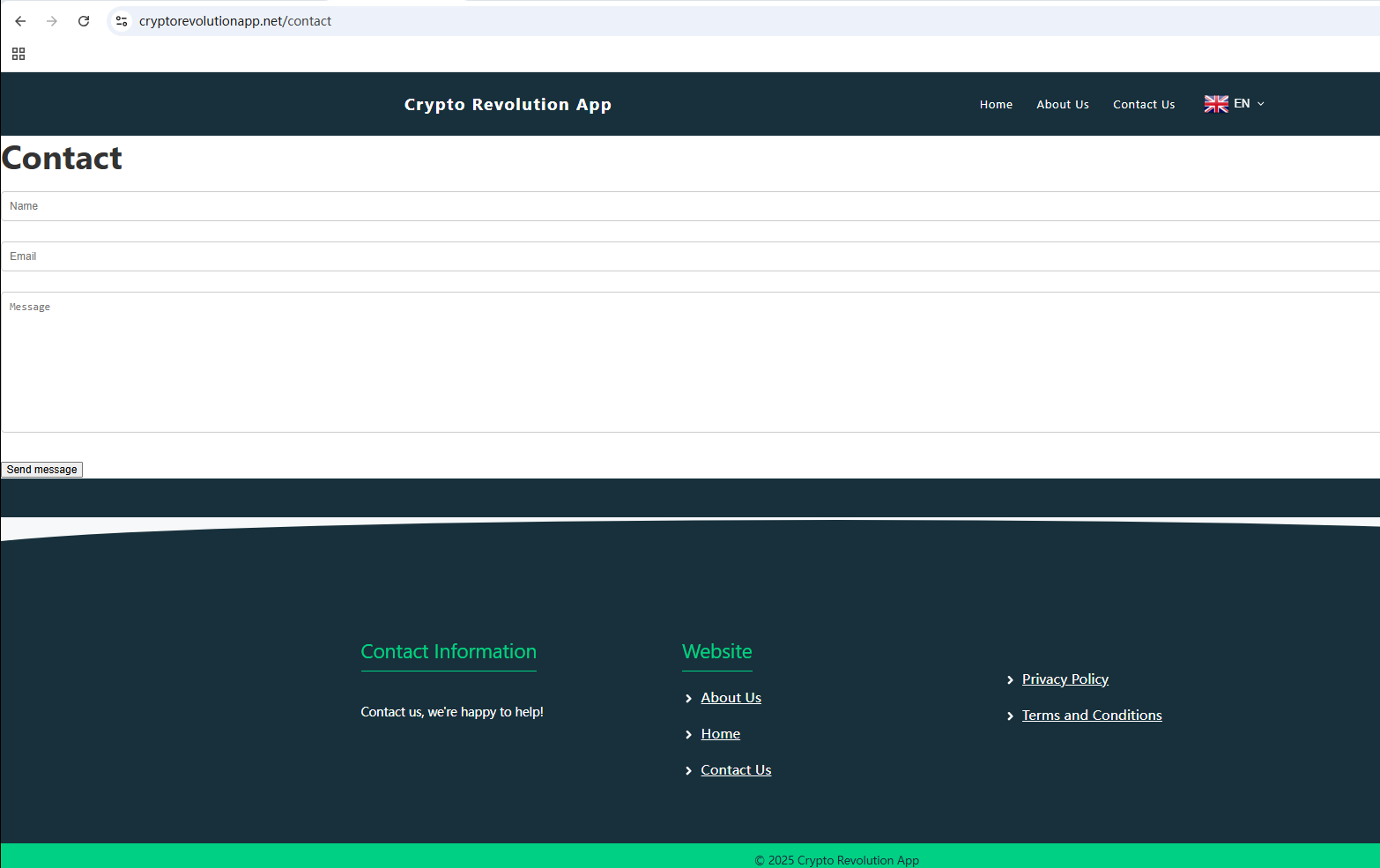Open Home in the top navigation
Screen dimensions: 1380x868
[x=996, y=104]
